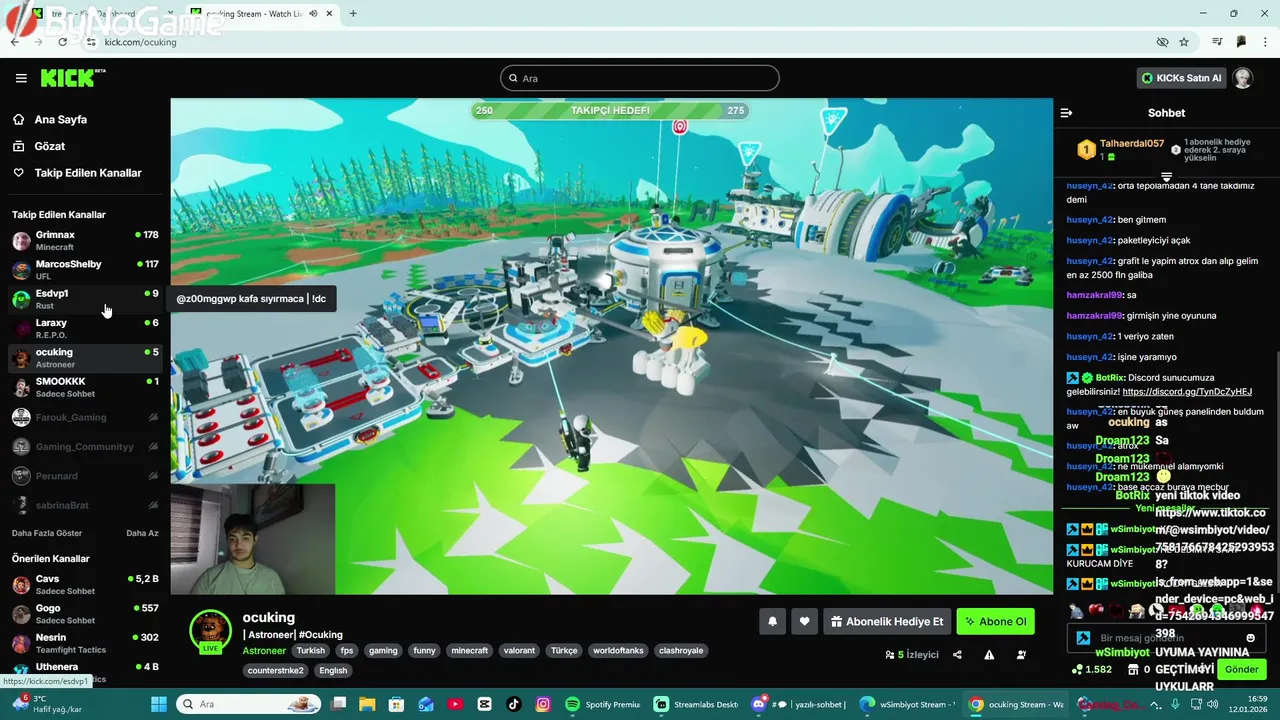Viewport: 1280px width, 720px height.
Task: Collapse the chat panel via Sohbet icon
Action: click(x=1066, y=113)
